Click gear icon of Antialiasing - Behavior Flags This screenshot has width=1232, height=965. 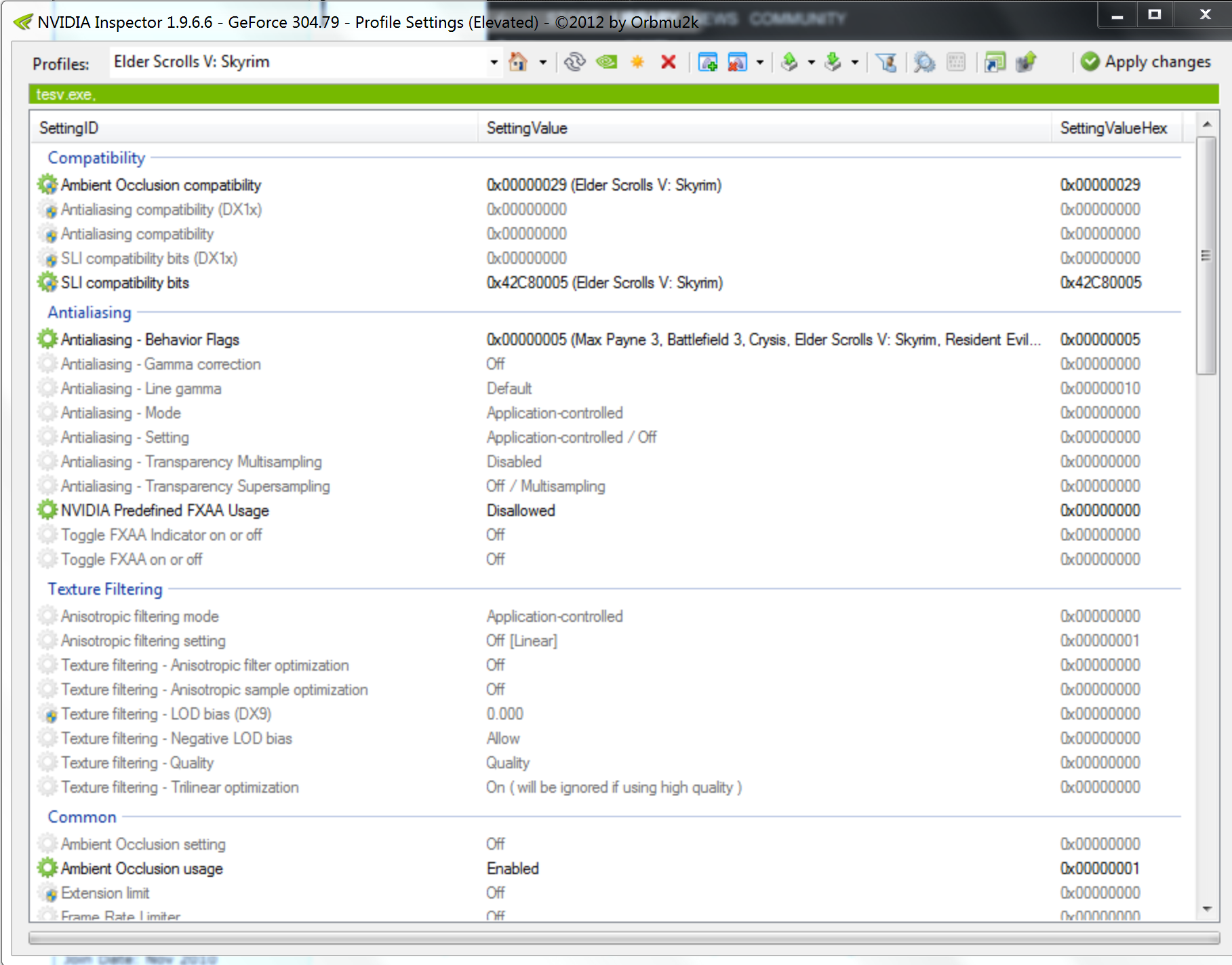click(47, 339)
